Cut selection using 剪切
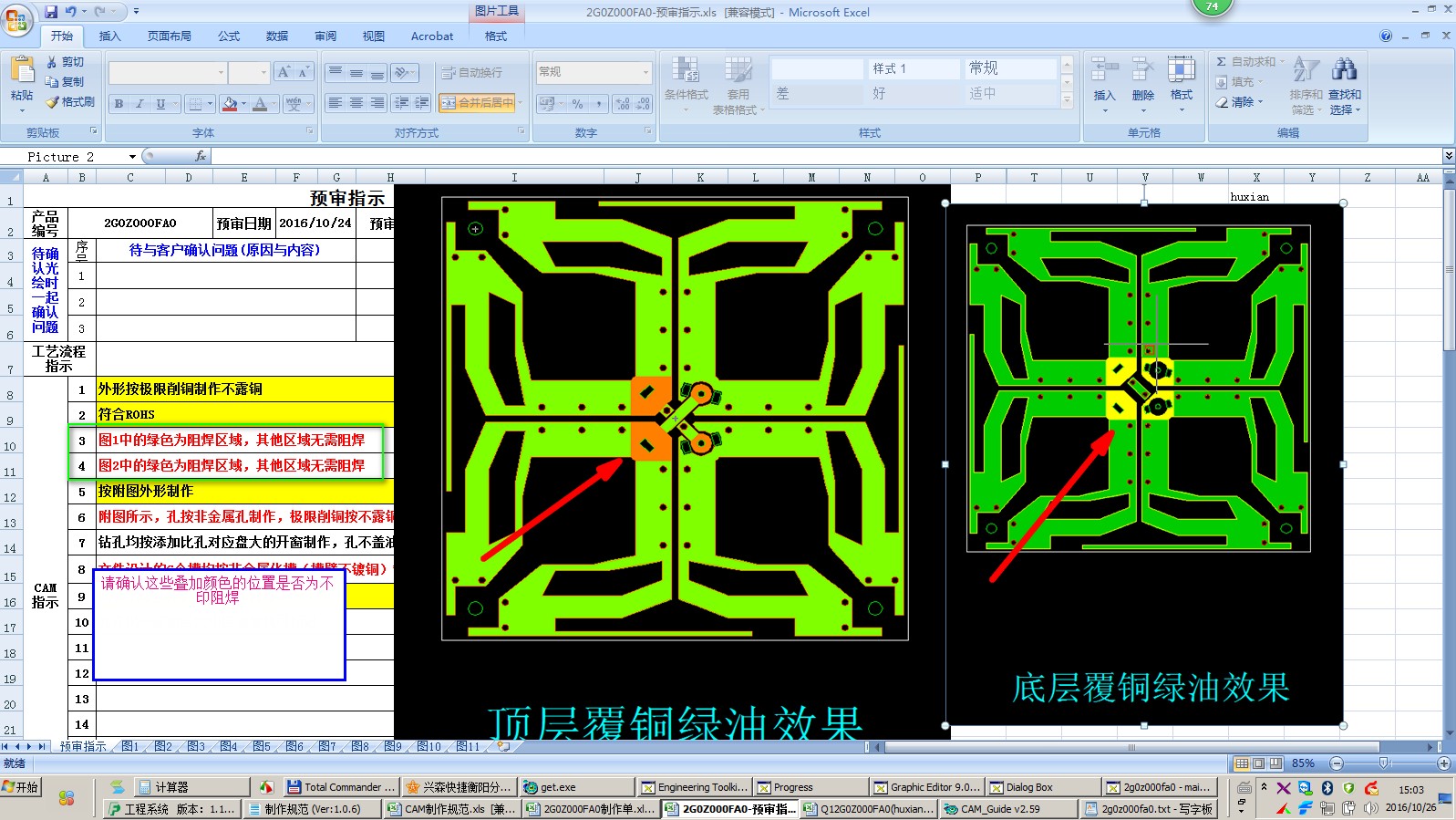Image resolution: width=1456 pixels, height=820 pixels. (x=66, y=62)
